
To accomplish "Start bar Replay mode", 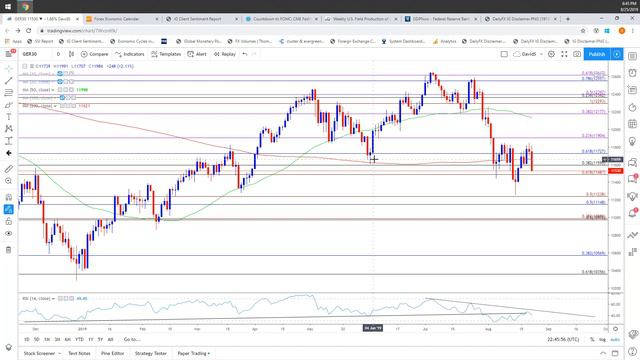I will [224, 54].
